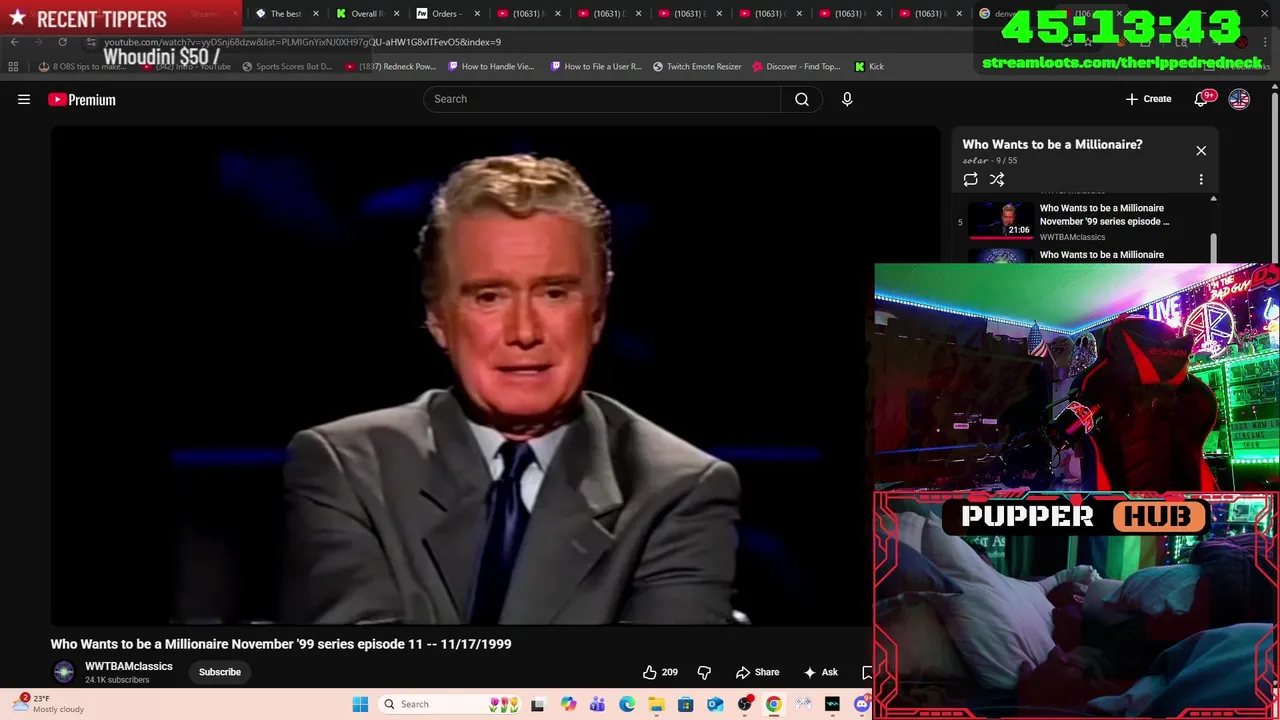Click the Share button

coord(757,672)
